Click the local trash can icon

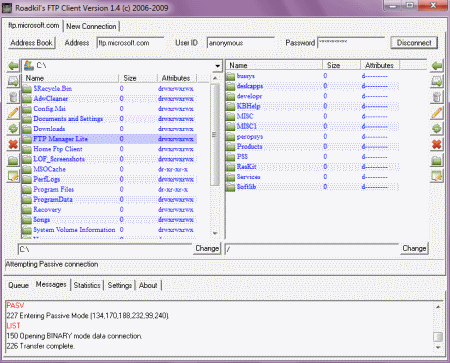coord(13,97)
